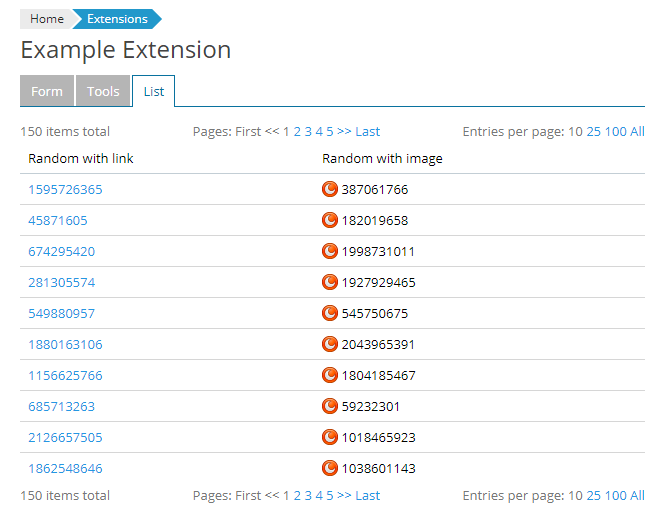Follow the 2126657505 link
Viewport: 661px width, 512px height.
coord(65,437)
